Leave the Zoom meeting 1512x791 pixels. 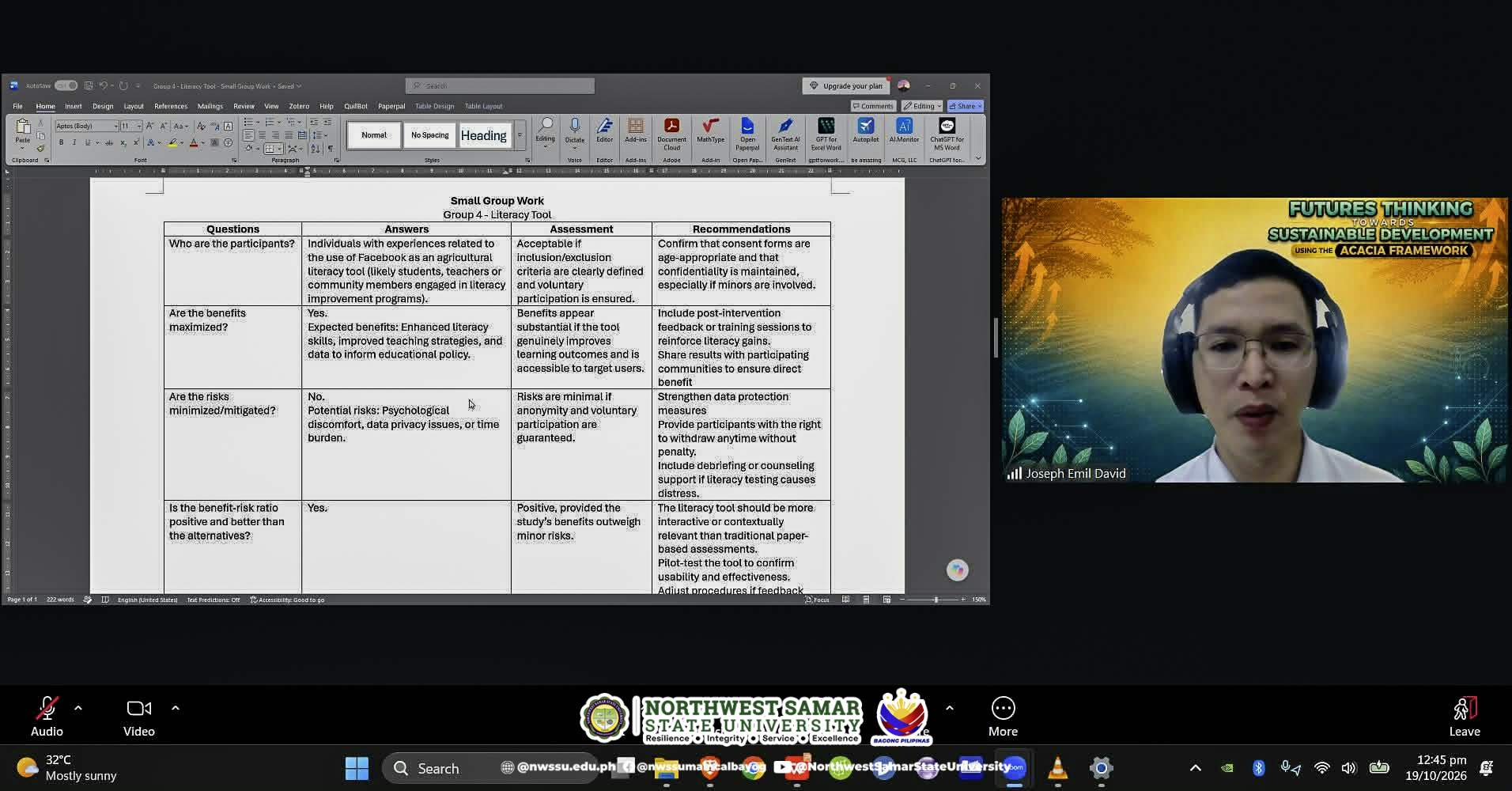[1465, 717]
